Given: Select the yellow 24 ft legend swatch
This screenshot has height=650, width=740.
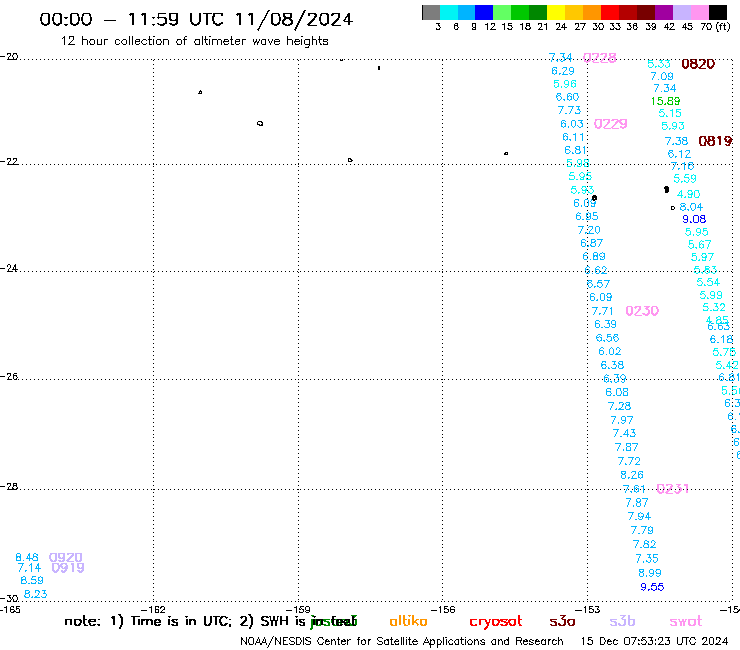Looking at the screenshot, I should tap(556, 12).
